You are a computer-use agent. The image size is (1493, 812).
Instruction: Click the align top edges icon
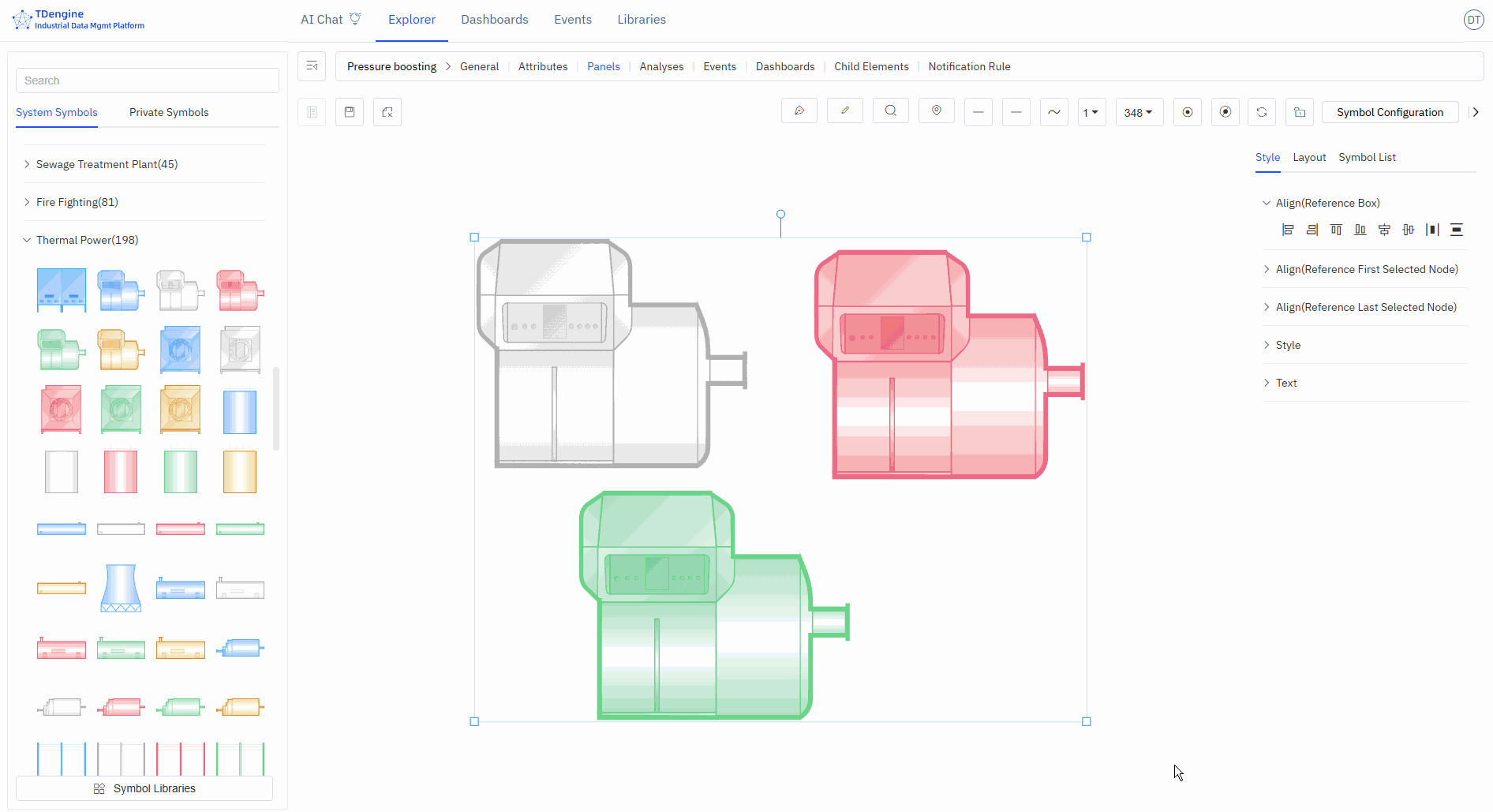click(1336, 230)
